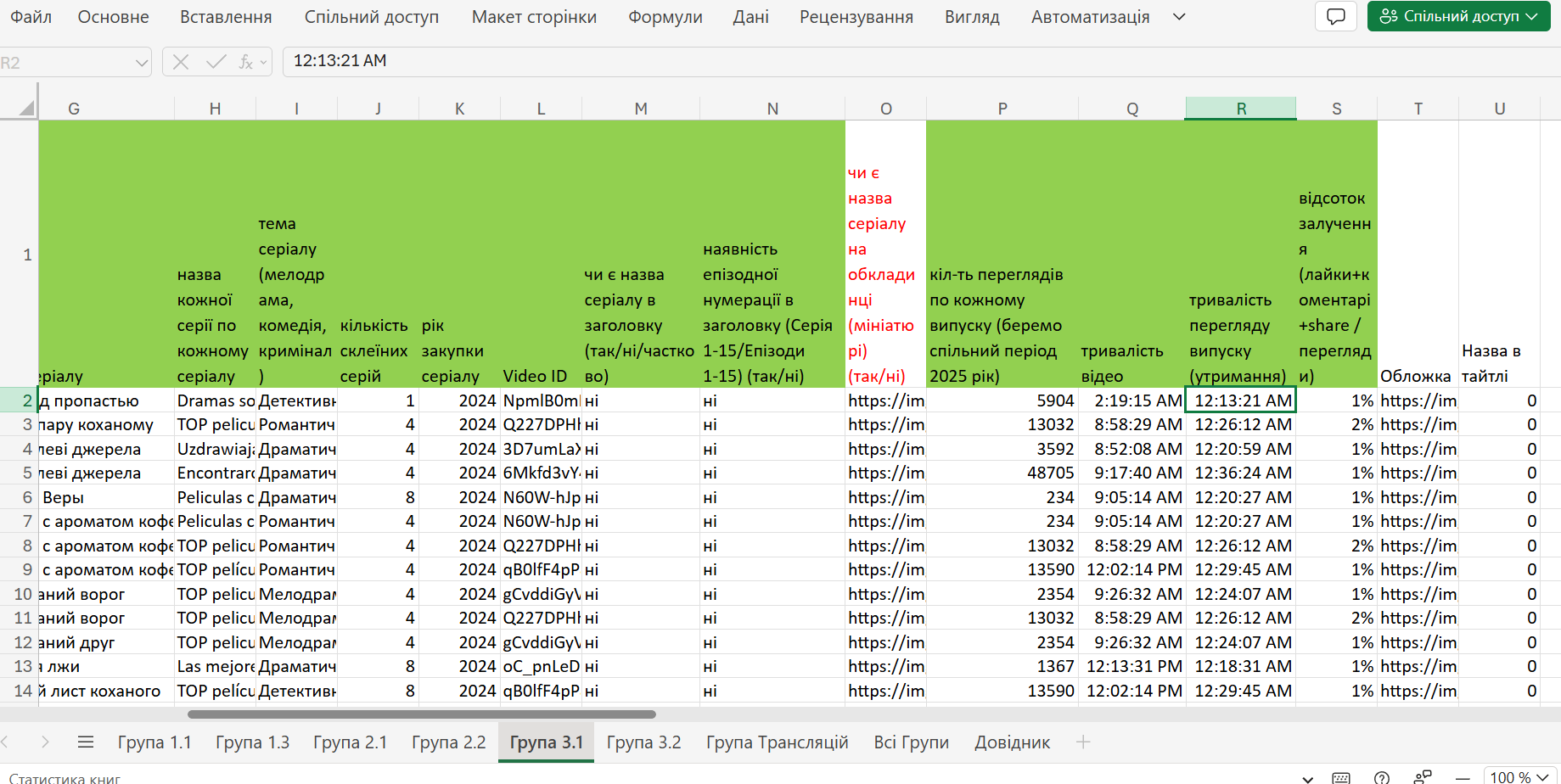Open the feedback icon in status bar
Viewport: 1561px width, 784px height.
tap(1423, 777)
